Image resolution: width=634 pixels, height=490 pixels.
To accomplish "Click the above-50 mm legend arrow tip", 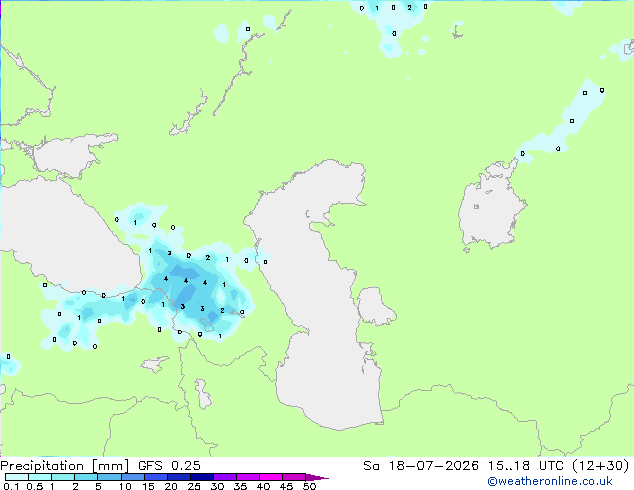I will click(x=317, y=477).
